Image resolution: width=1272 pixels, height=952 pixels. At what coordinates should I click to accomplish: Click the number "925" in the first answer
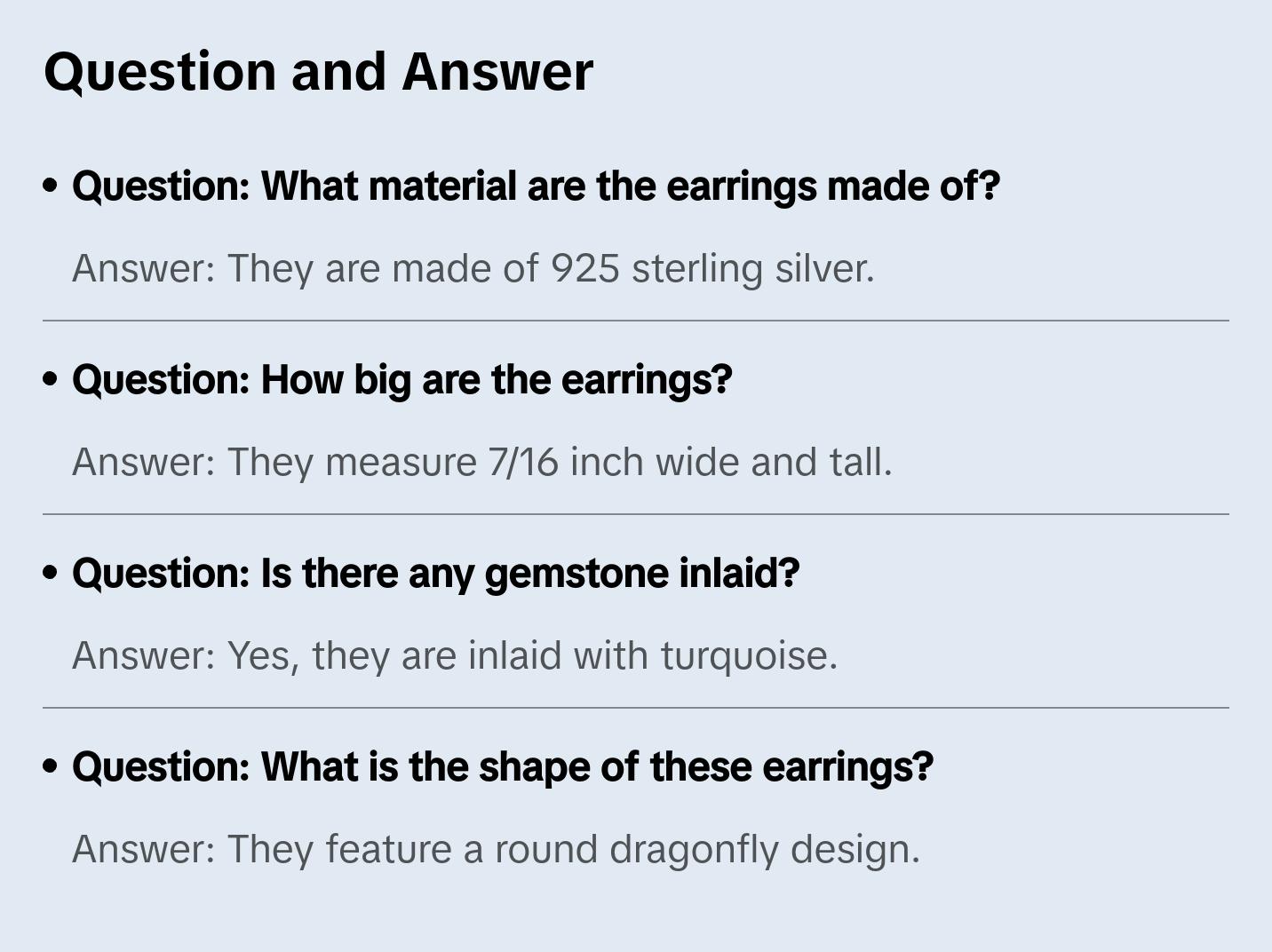[x=584, y=268]
